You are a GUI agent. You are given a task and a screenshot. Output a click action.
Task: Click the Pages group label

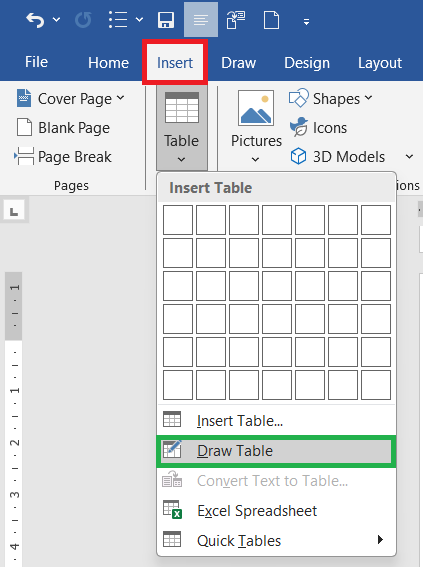[71, 186]
